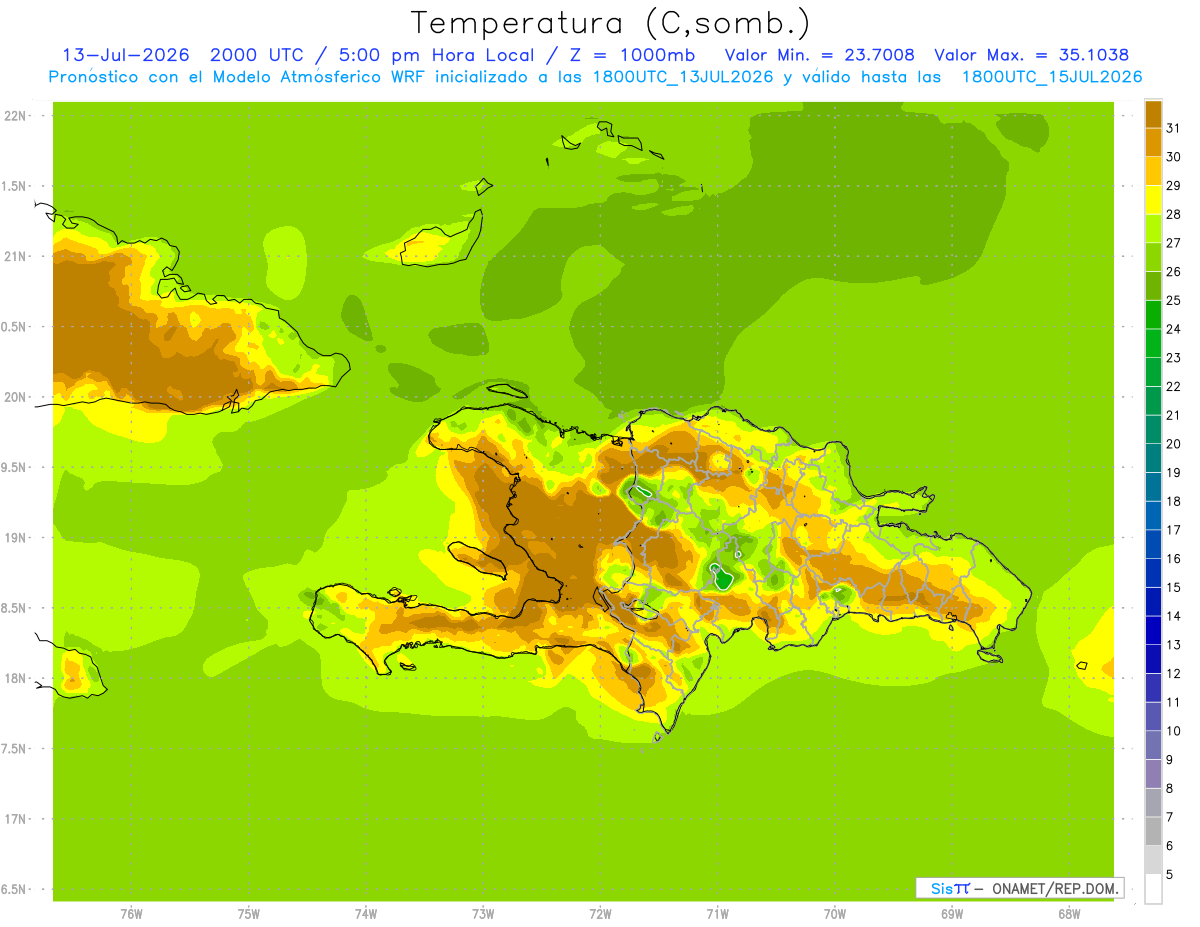This screenshot has height=927, width=1200.
Task: Click the '31' colorbar value label
Action: [1174, 128]
